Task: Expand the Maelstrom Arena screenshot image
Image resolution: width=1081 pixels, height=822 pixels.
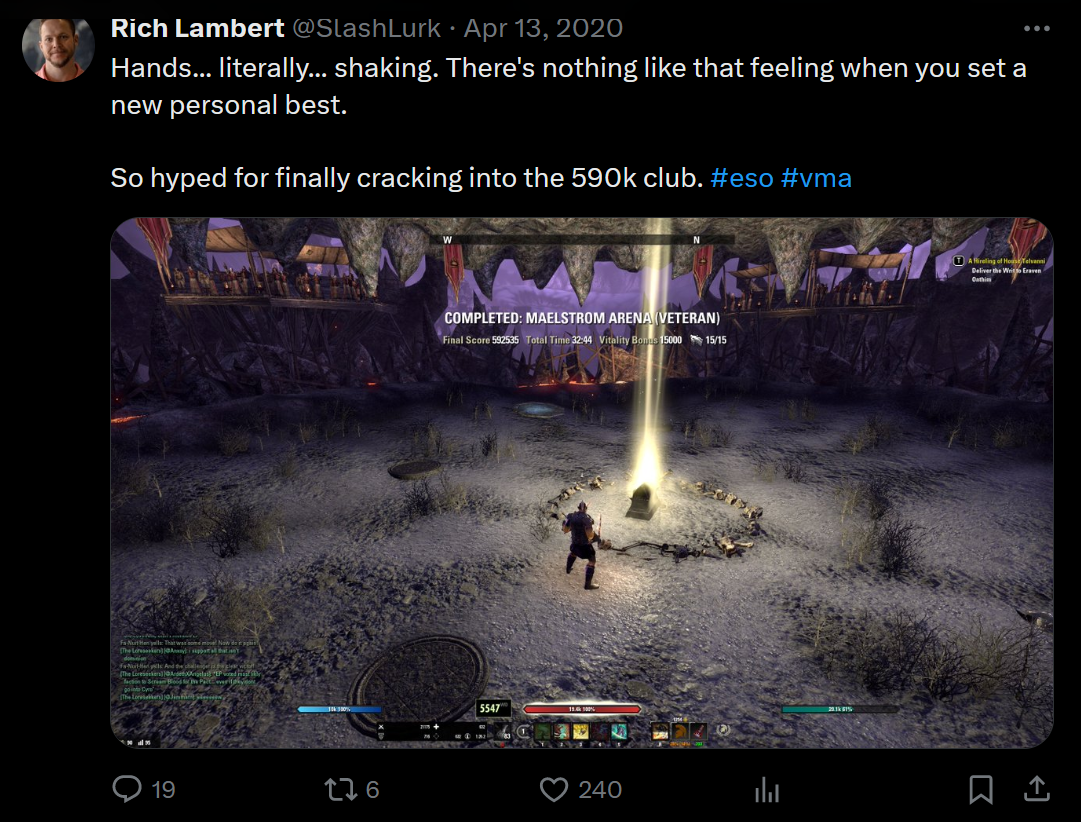Action: (582, 483)
